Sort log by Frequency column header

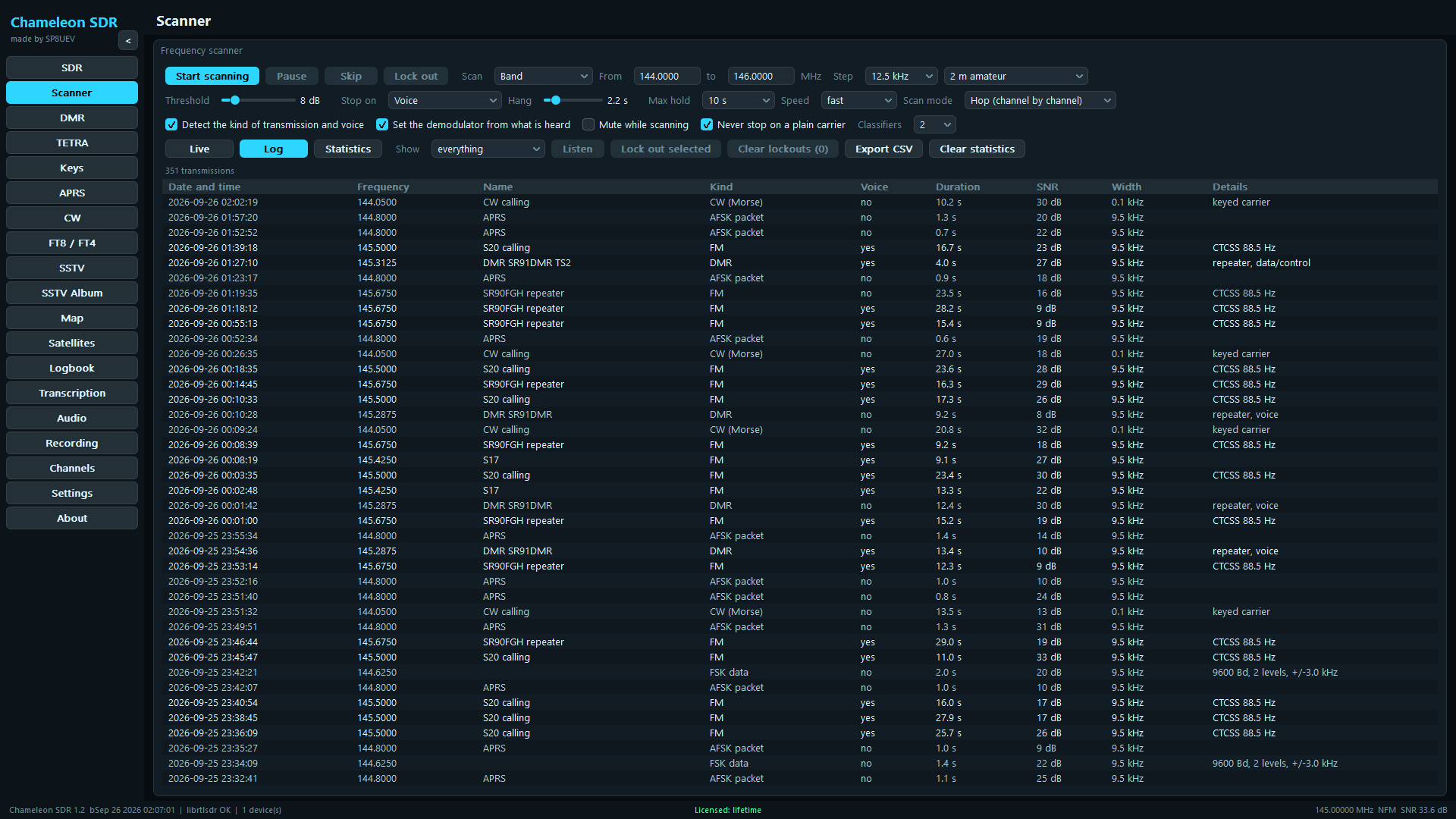[383, 187]
